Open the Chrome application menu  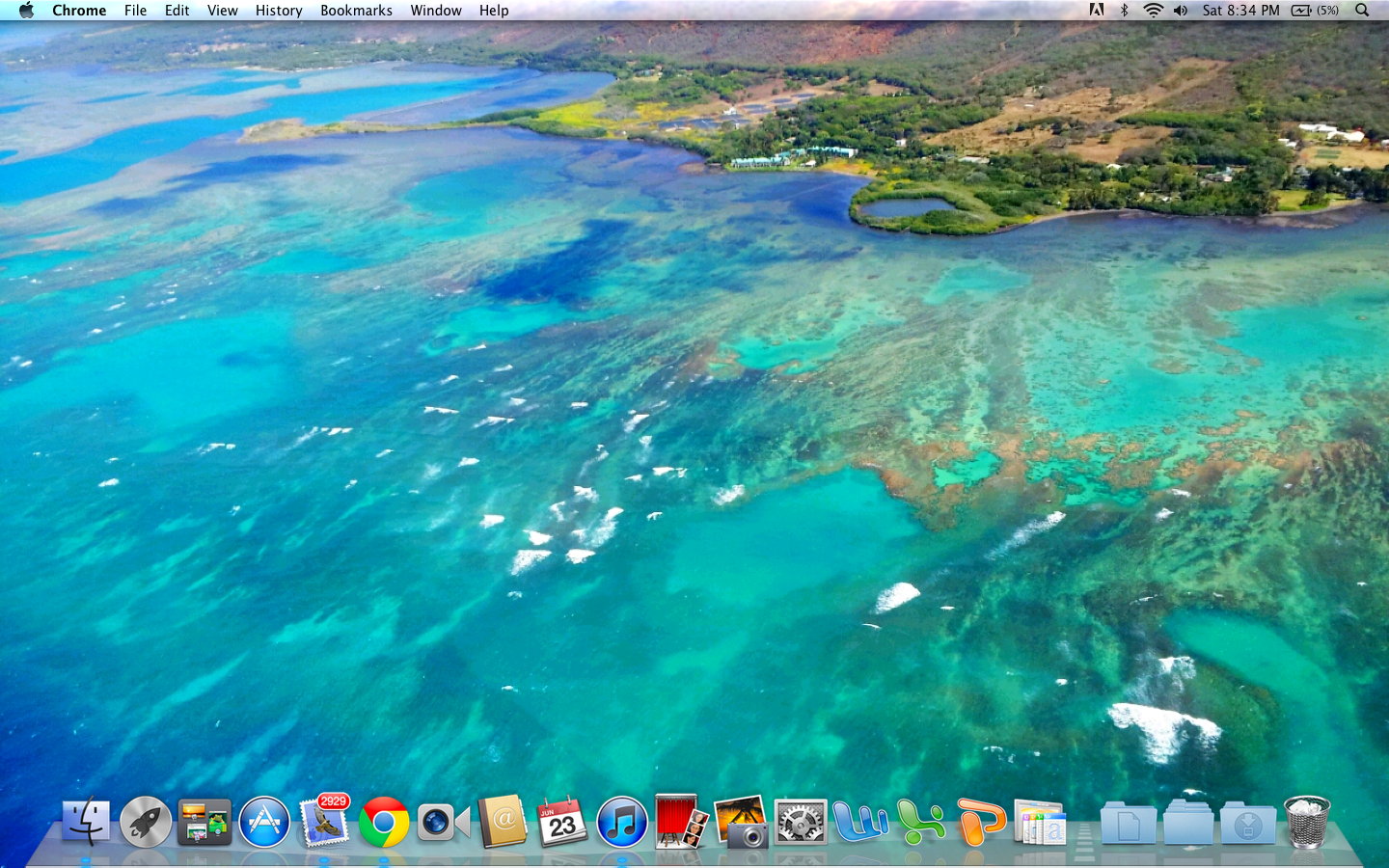(79, 11)
